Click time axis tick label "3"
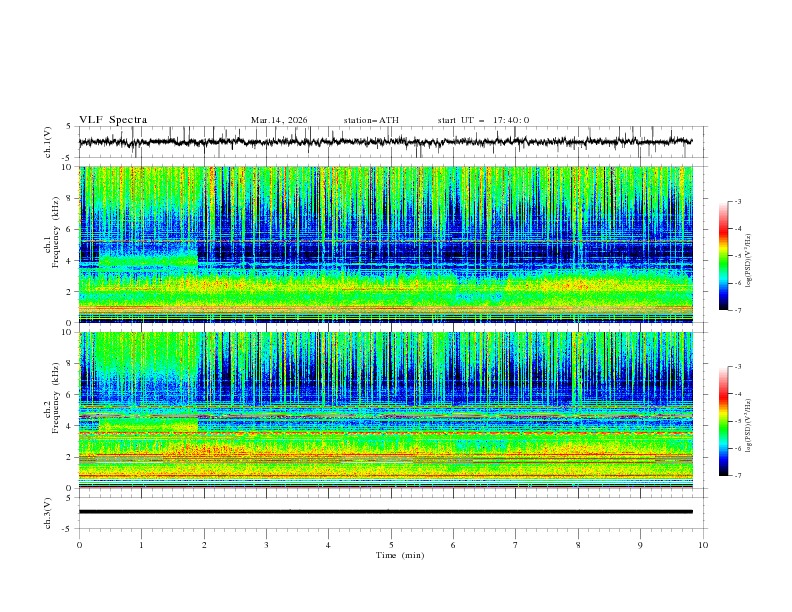The height and width of the screenshot is (612, 792). pyautogui.click(x=266, y=545)
